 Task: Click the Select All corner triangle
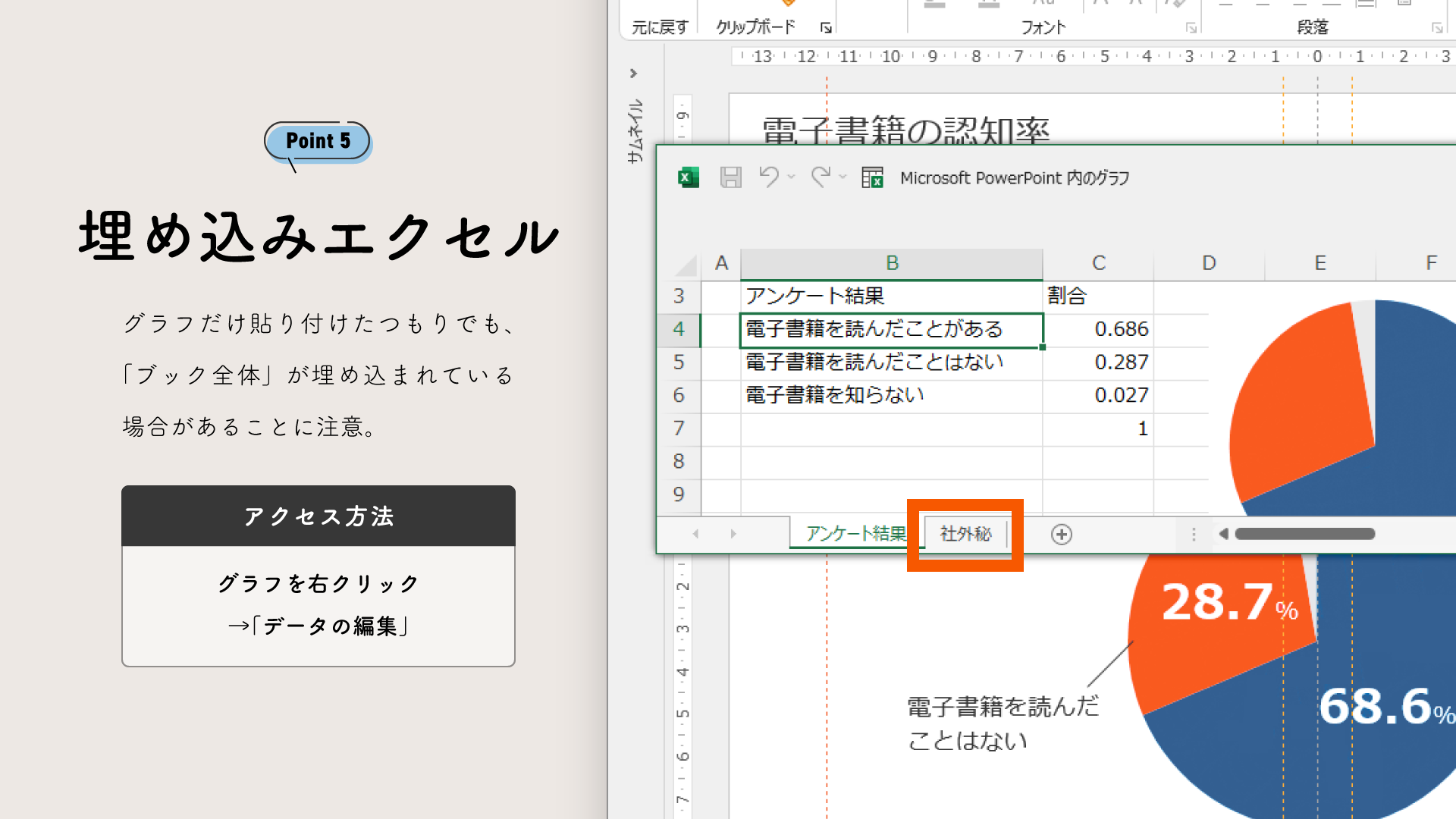(x=686, y=265)
